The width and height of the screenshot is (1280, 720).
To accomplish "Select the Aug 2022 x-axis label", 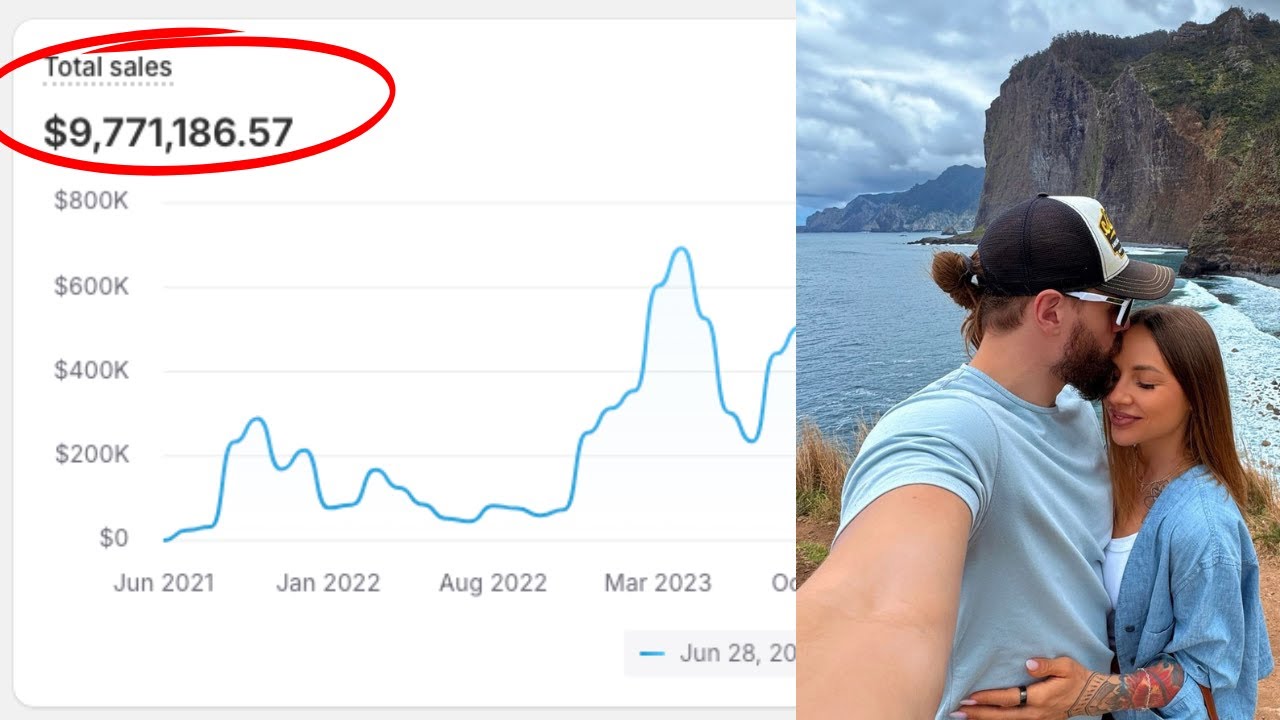I will (x=493, y=583).
